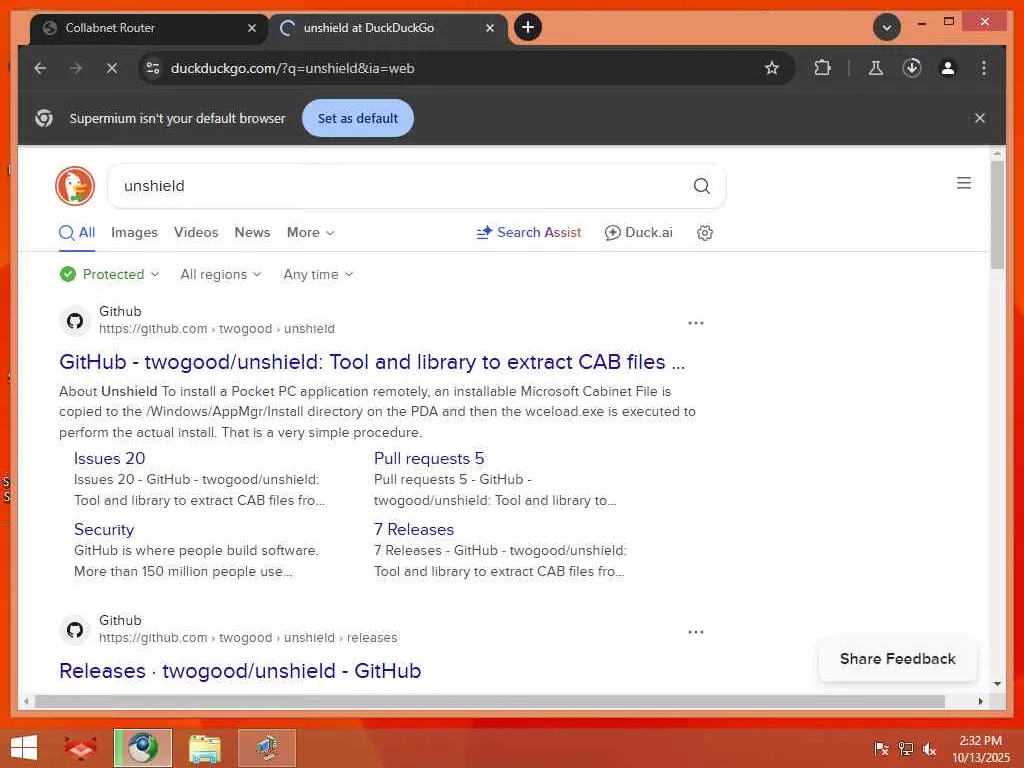Open the extensions puzzle icon
The height and width of the screenshot is (768, 1024).
coord(823,68)
